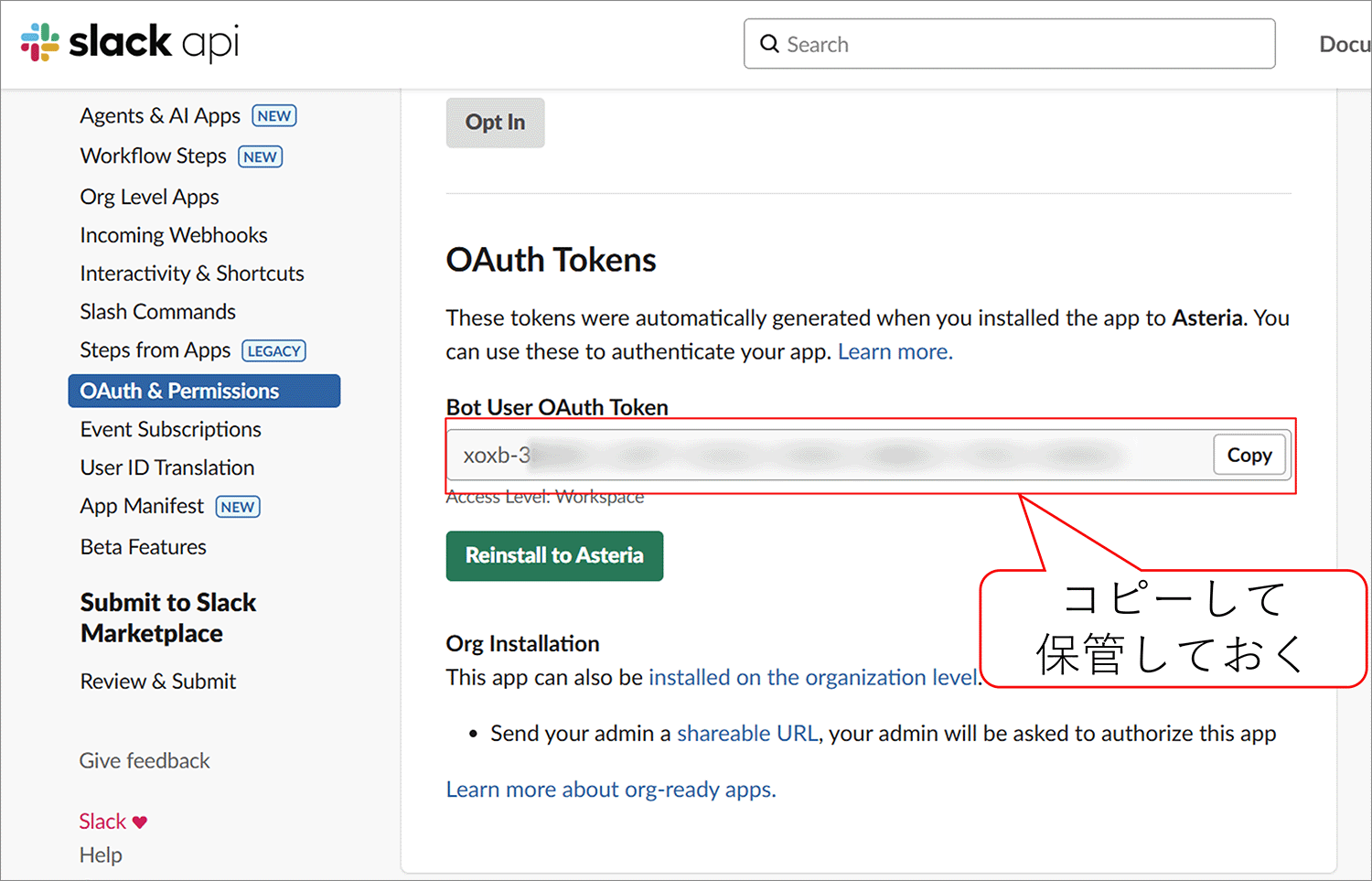Click the Slack heart link

coord(113,822)
